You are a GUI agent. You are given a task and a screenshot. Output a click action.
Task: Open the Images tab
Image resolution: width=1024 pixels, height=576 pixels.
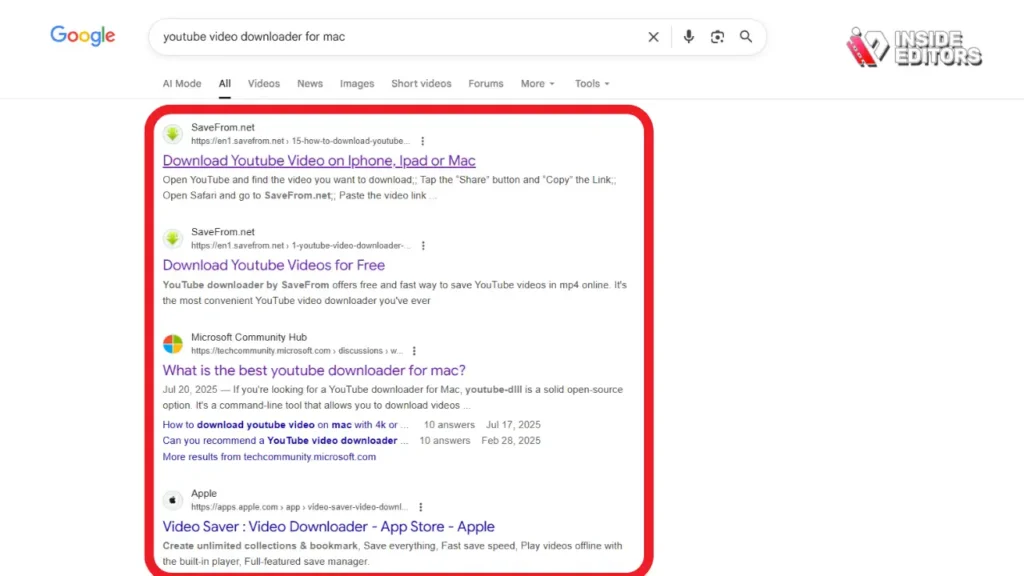click(357, 84)
